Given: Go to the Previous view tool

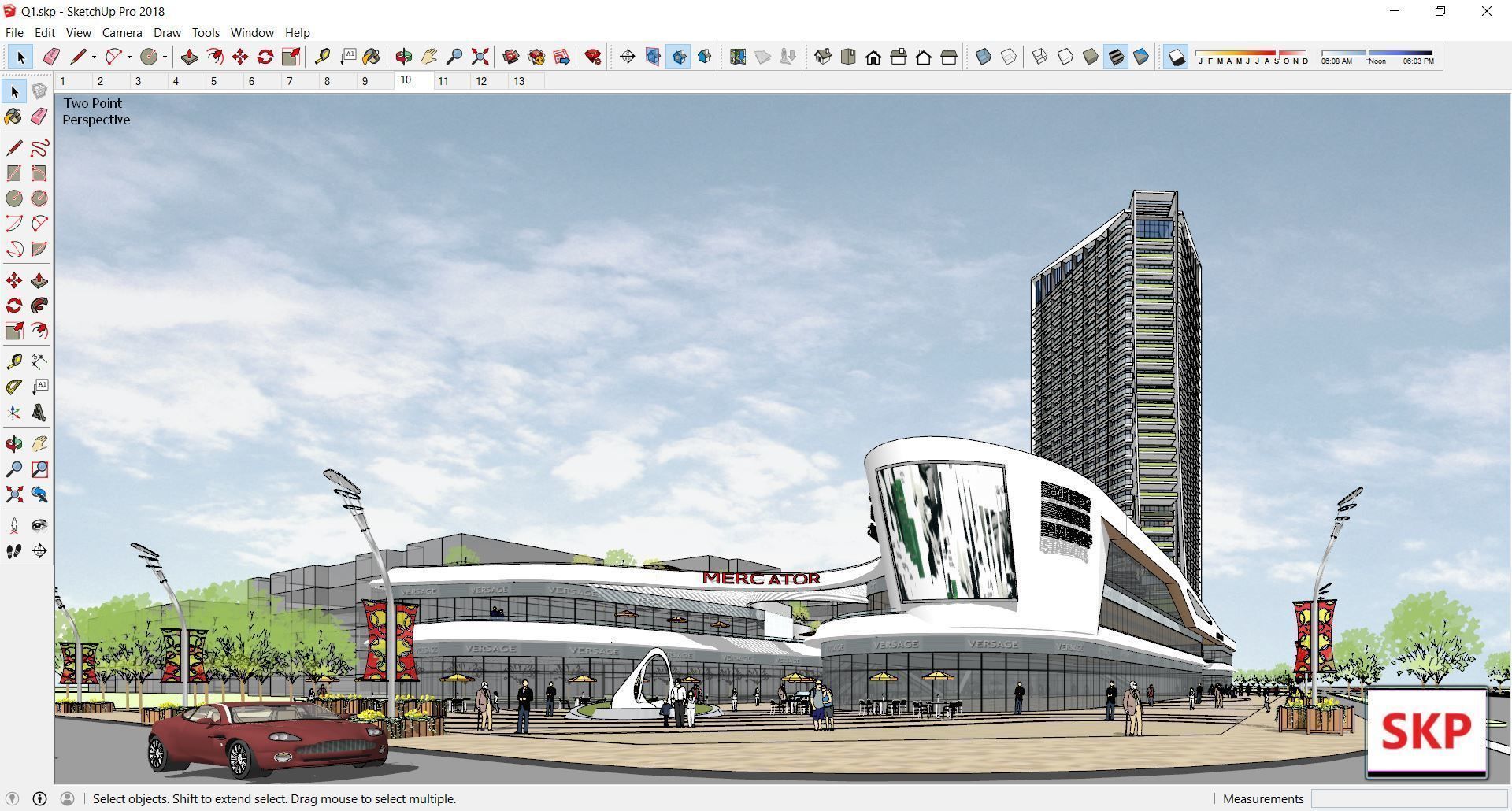Looking at the screenshot, I should [x=39, y=494].
